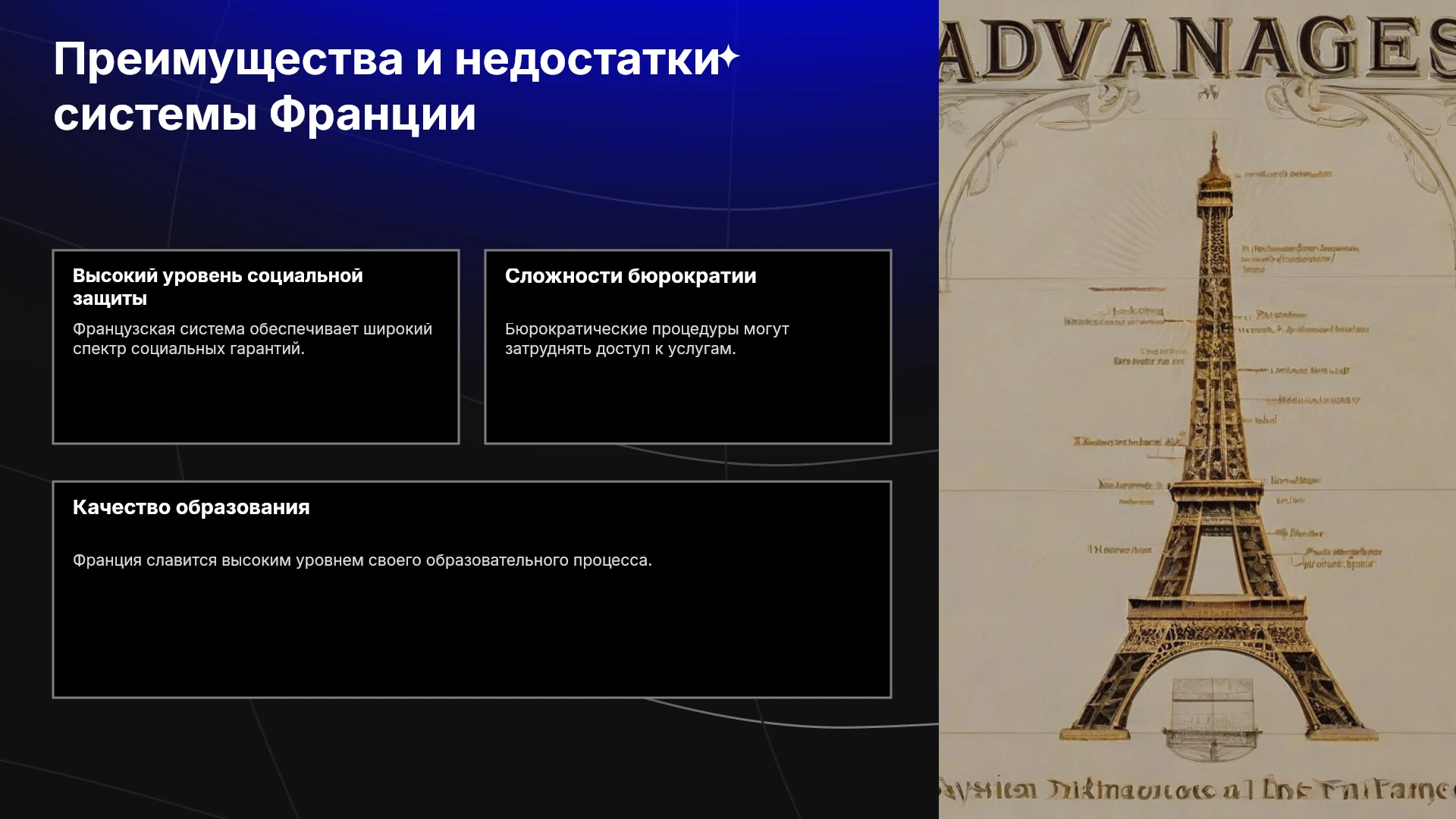
Task: Select paragraph starting "Французская система обеспечивает"
Action: 253,339
